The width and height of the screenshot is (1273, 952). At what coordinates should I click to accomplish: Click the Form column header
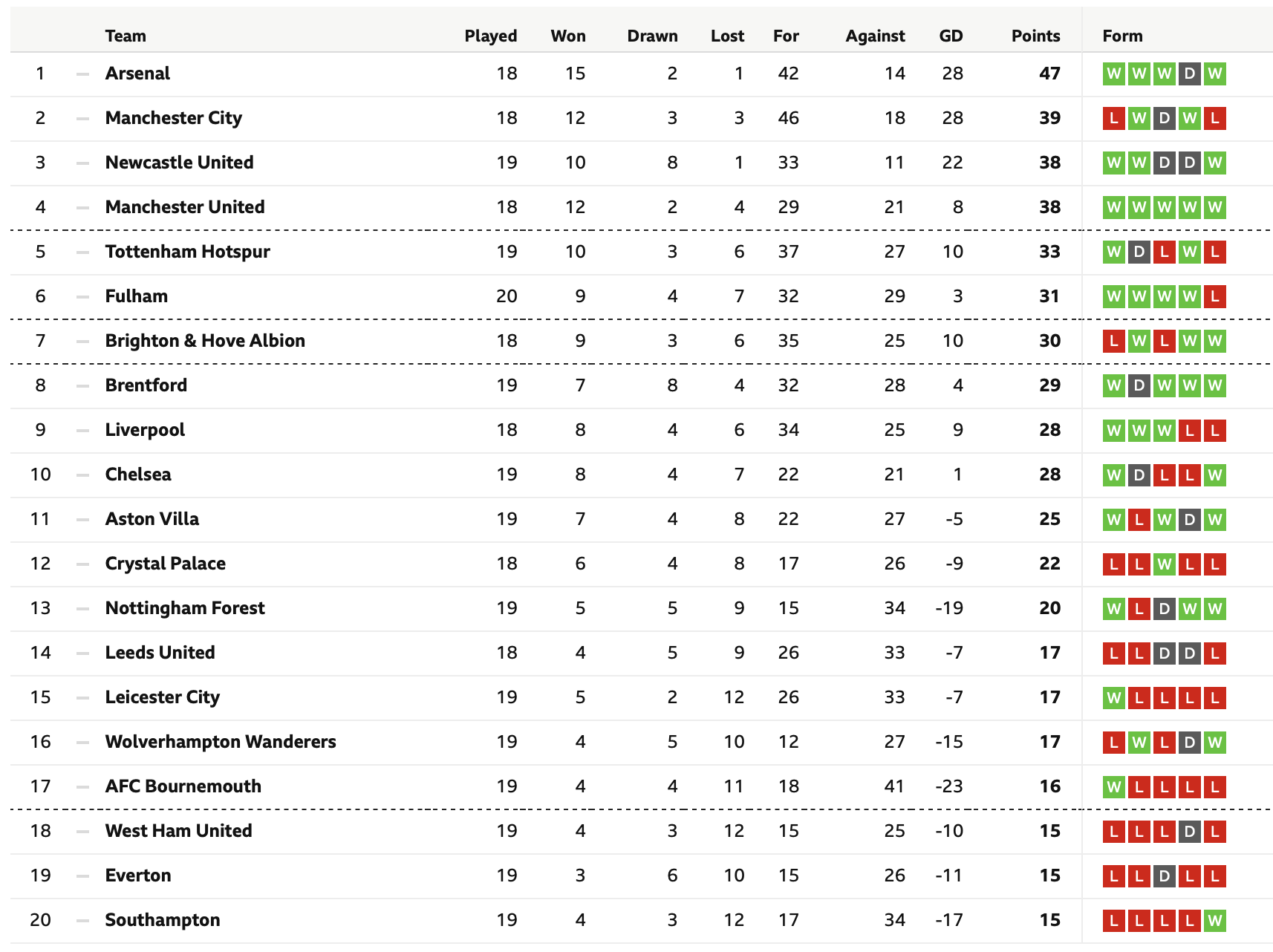(x=1122, y=36)
